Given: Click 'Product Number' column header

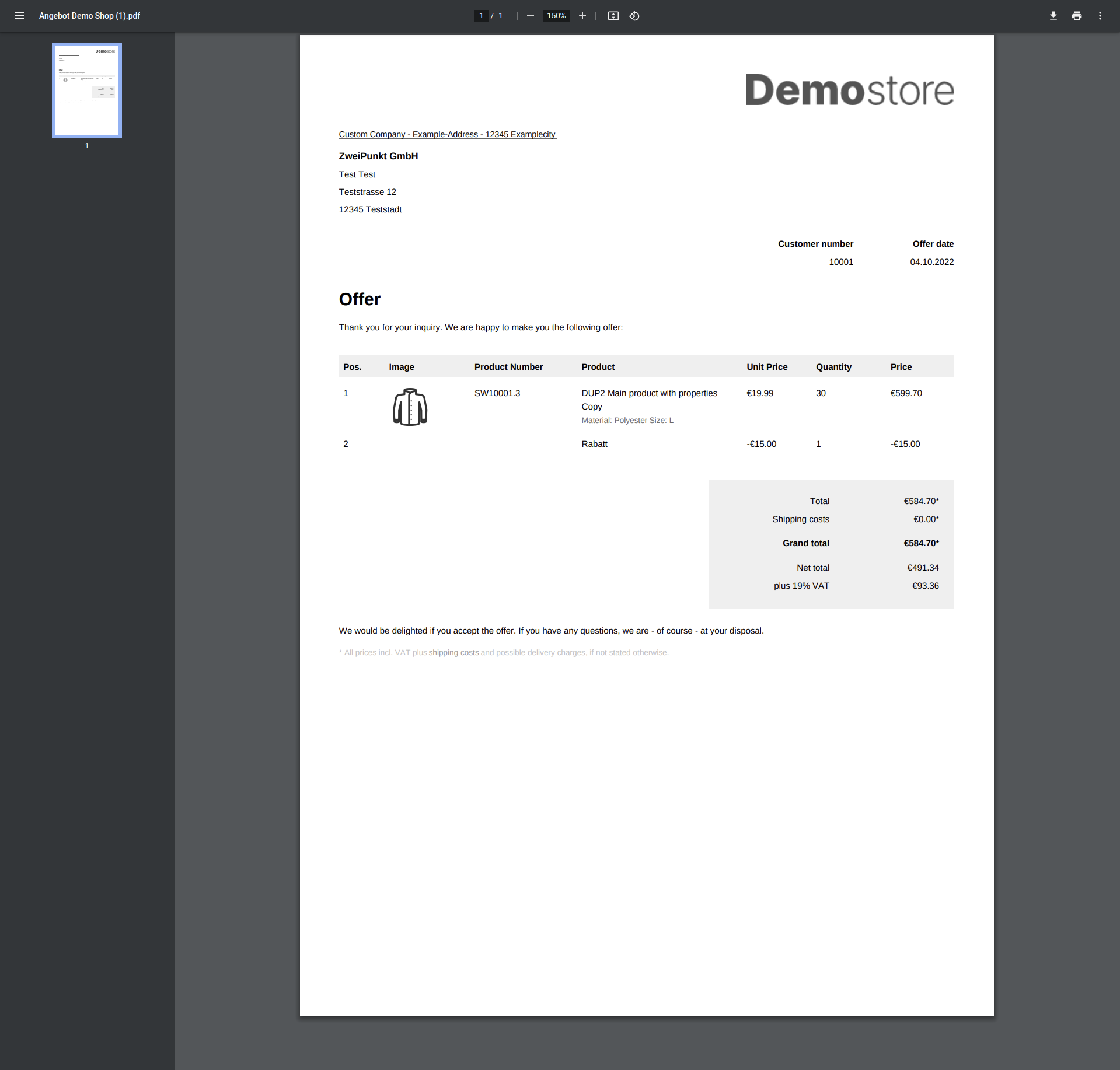Looking at the screenshot, I should click(x=508, y=367).
